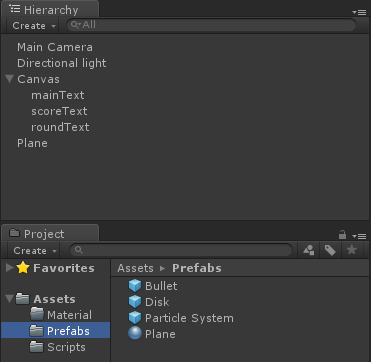This screenshot has height=362, width=371.
Task: Save search with the star icon
Action: click(352, 250)
